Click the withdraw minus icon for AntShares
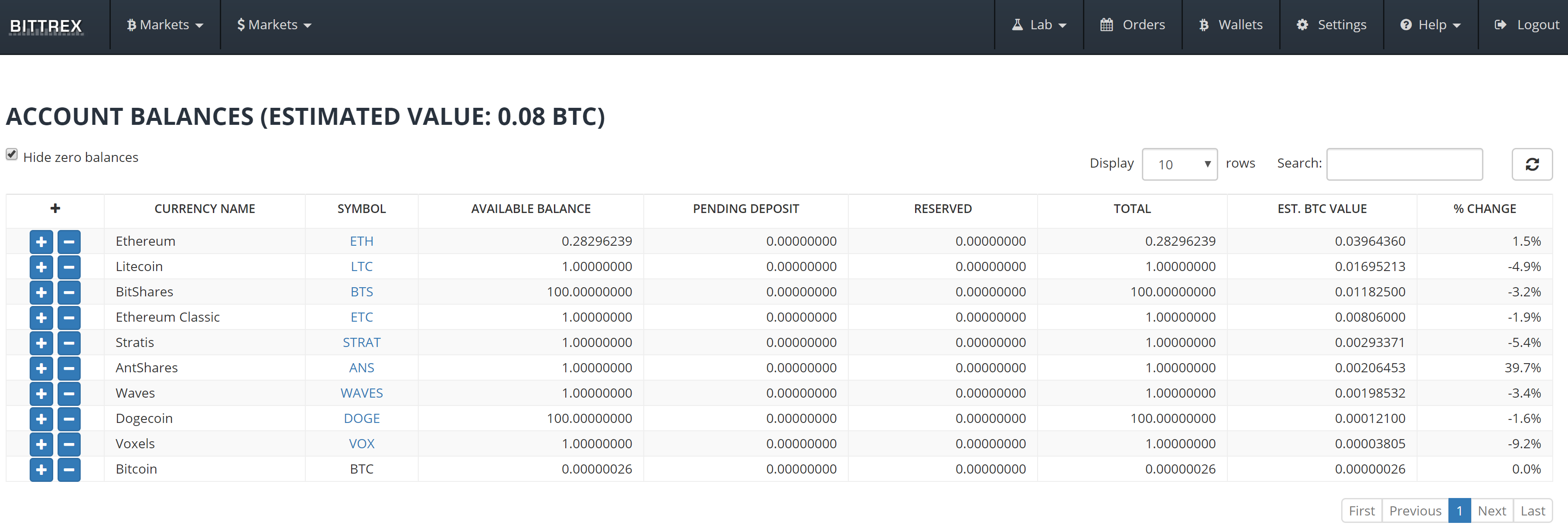Viewport: 1568px width, 529px height. (69, 368)
